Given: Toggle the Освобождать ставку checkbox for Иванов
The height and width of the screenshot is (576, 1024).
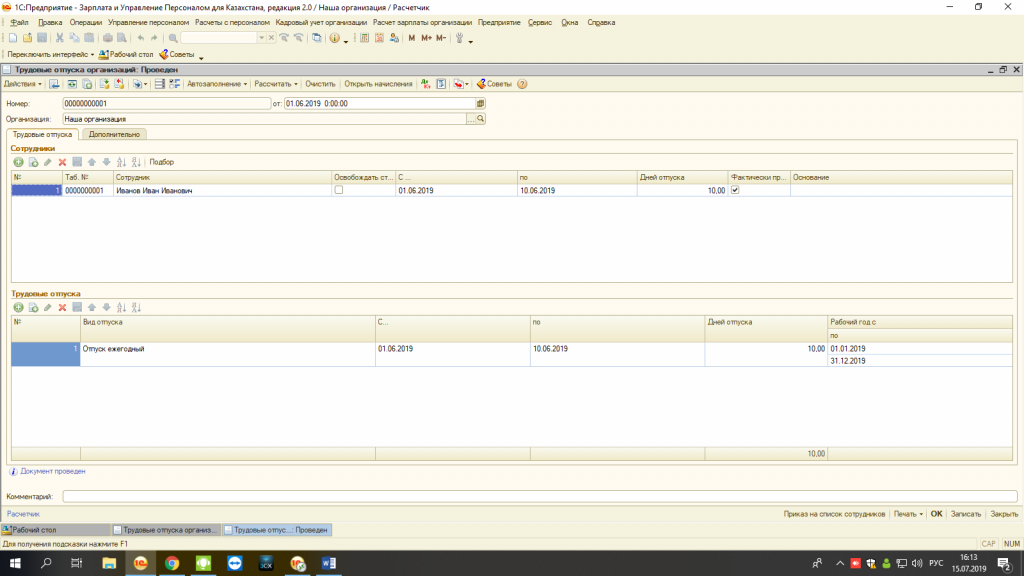Looking at the screenshot, I should pyautogui.click(x=339, y=190).
